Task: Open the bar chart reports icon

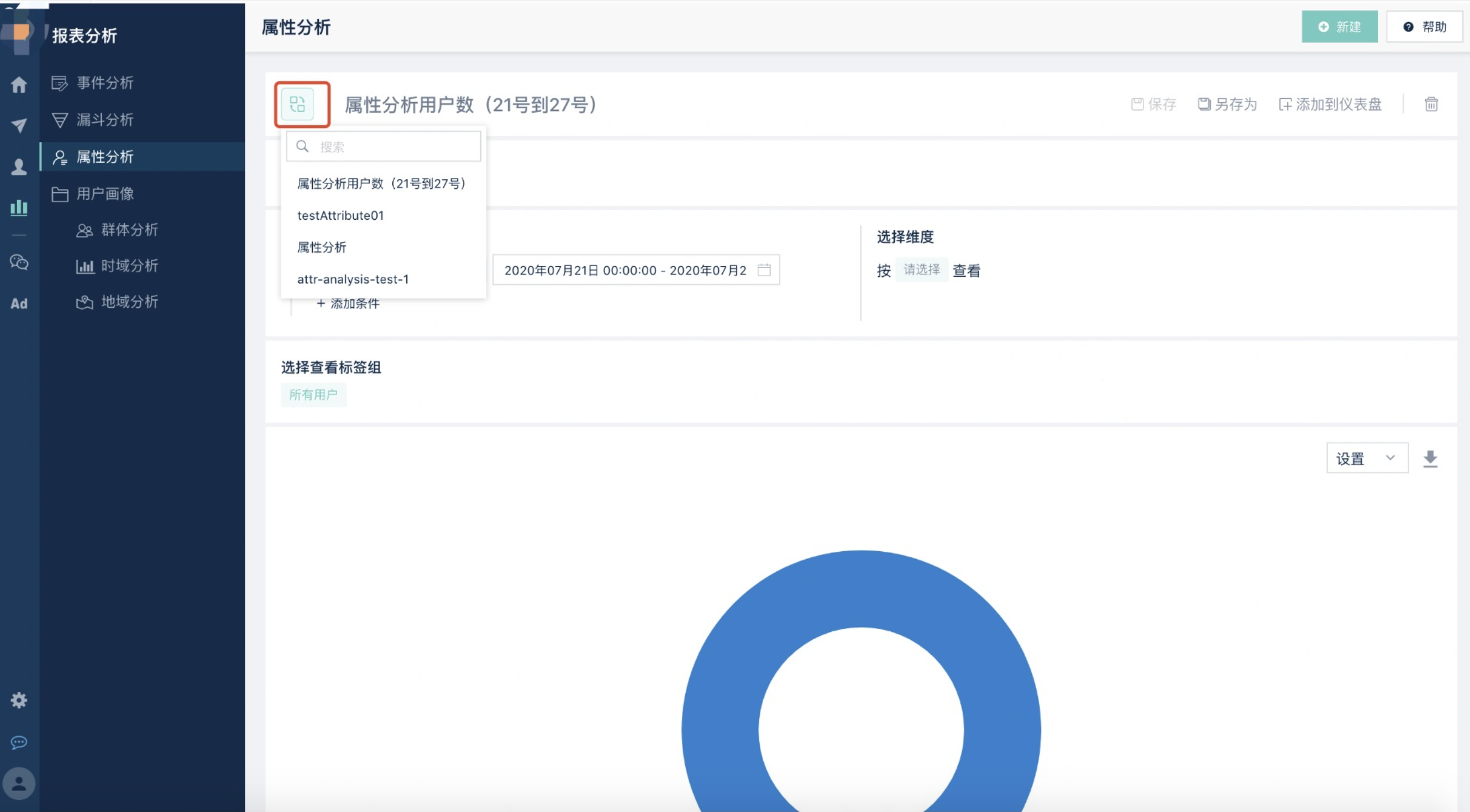Action: (19, 208)
